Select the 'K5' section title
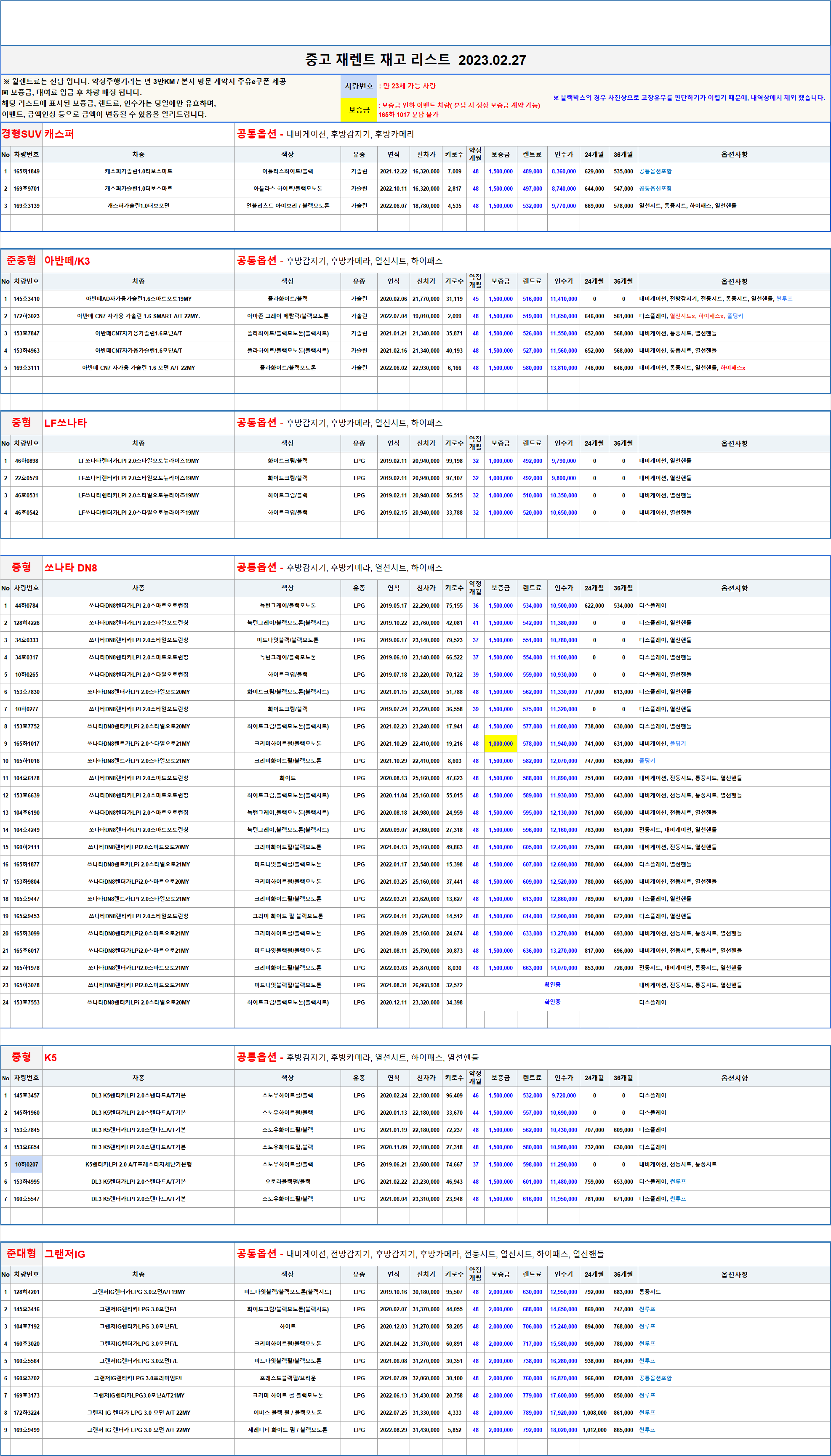Screen dimensions: 831x1456 [51, 1058]
